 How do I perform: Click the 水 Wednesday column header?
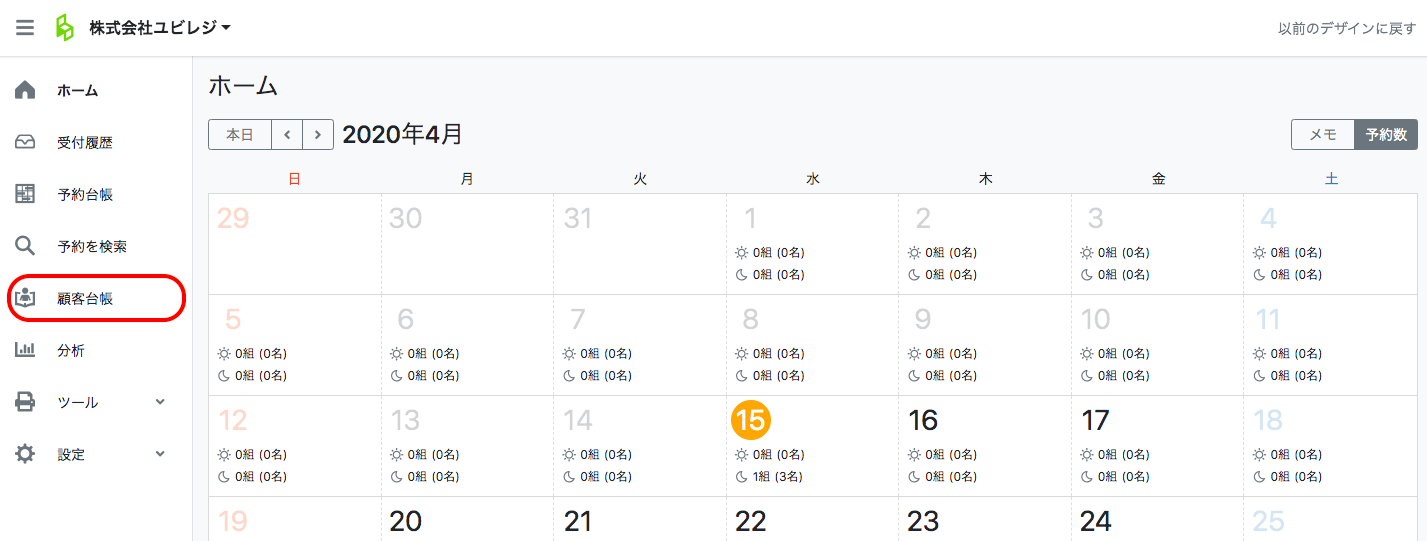click(x=813, y=179)
